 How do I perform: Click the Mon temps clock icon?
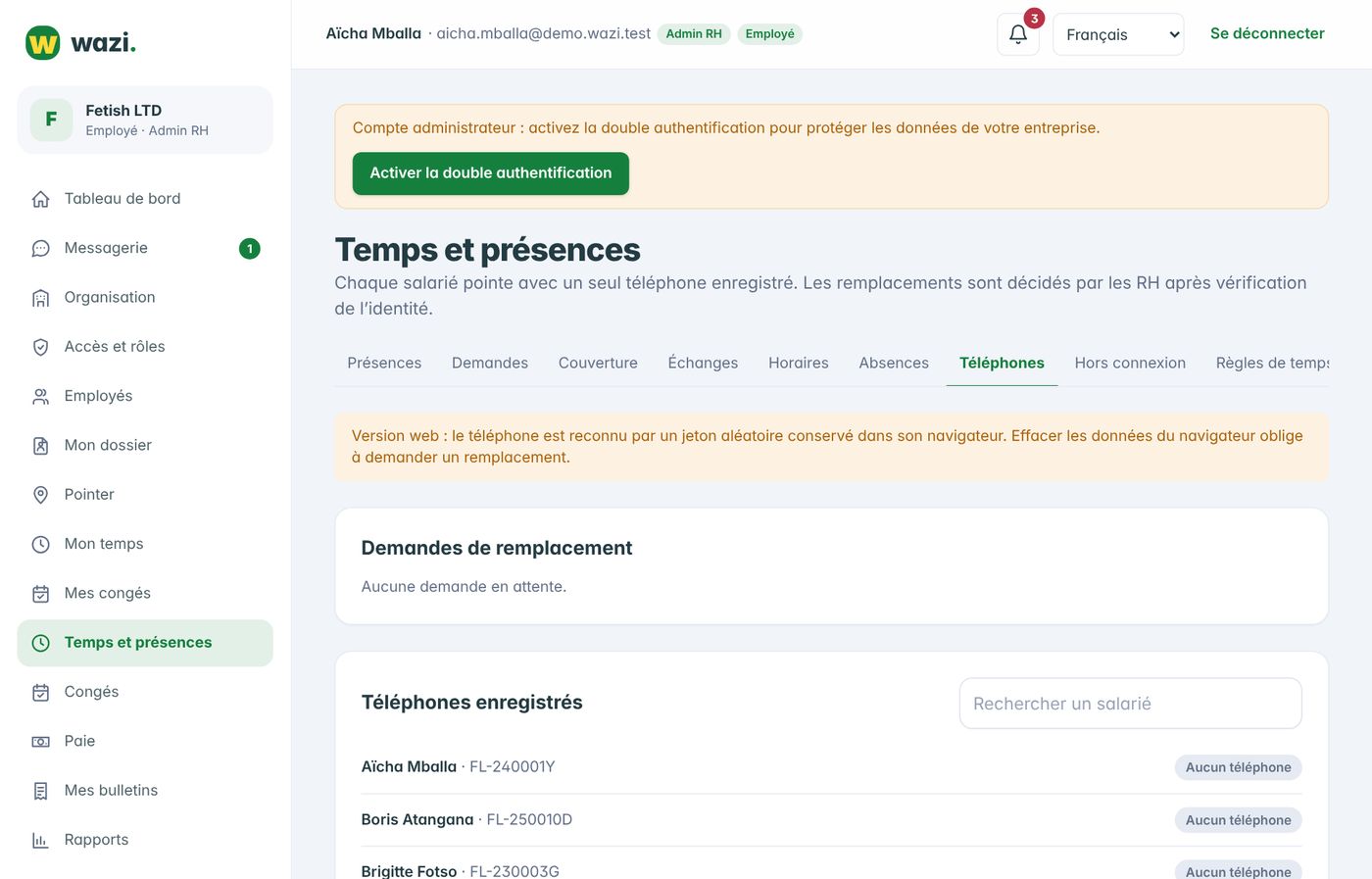pyautogui.click(x=40, y=545)
